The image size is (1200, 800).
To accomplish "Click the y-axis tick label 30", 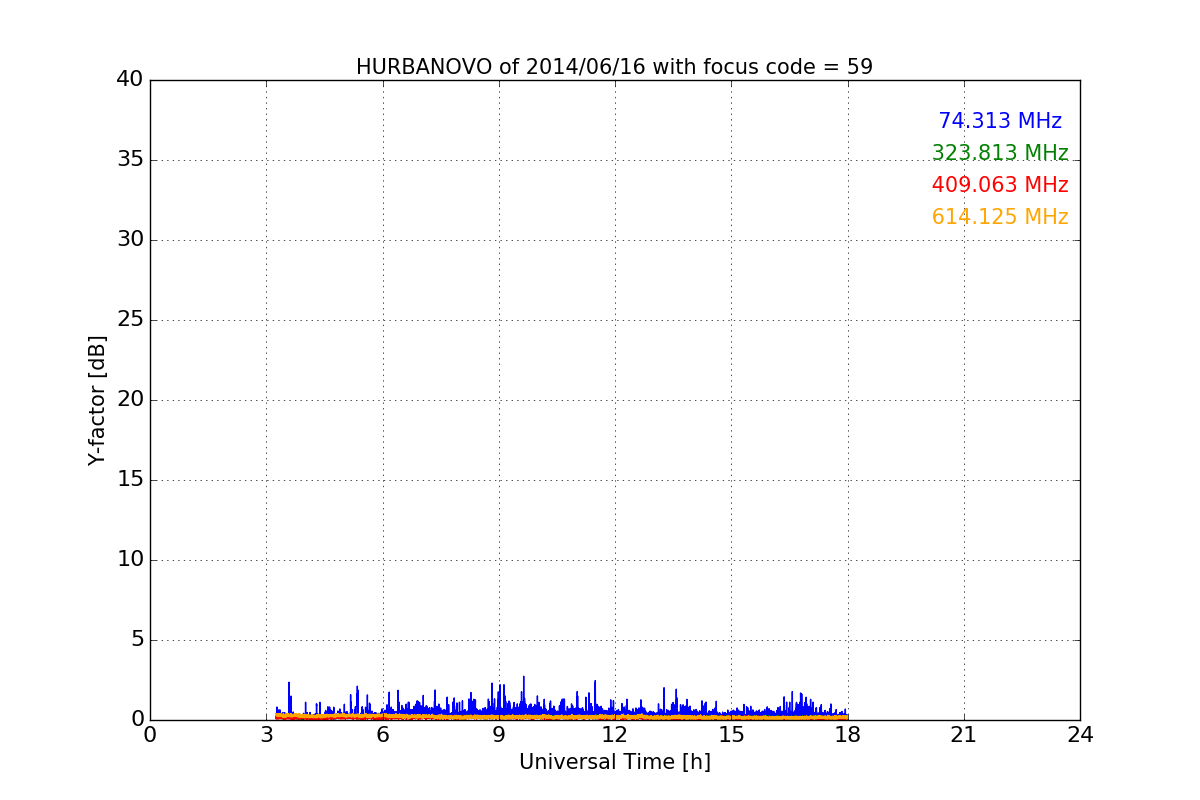I will coord(130,240).
